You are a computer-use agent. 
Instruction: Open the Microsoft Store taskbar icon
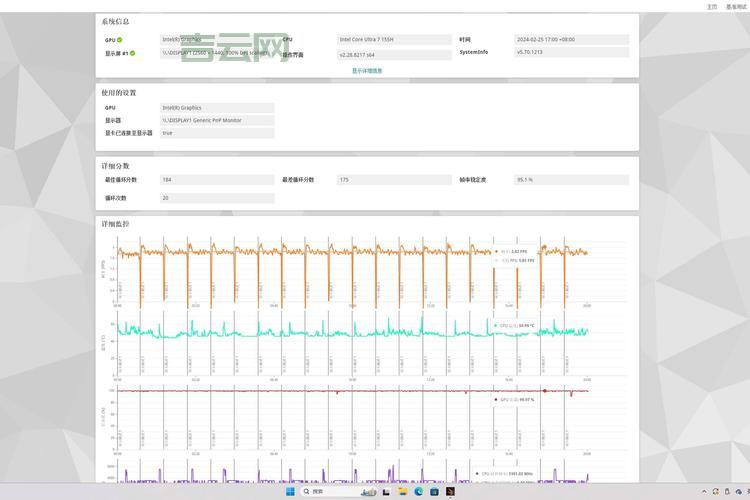pyautogui.click(x=435, y=492)
